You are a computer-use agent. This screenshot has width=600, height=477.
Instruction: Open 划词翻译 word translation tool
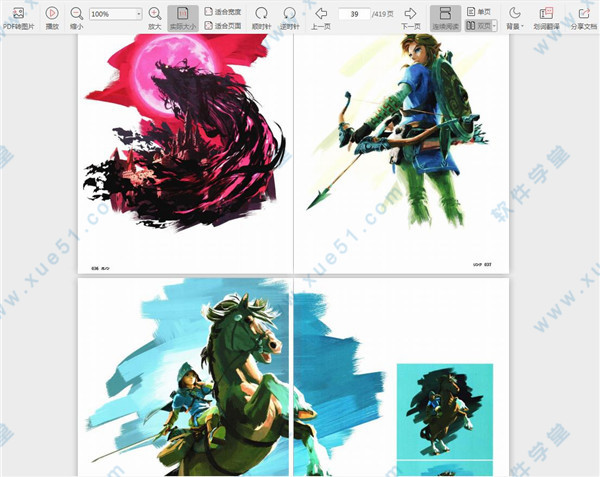coord(546,18)
